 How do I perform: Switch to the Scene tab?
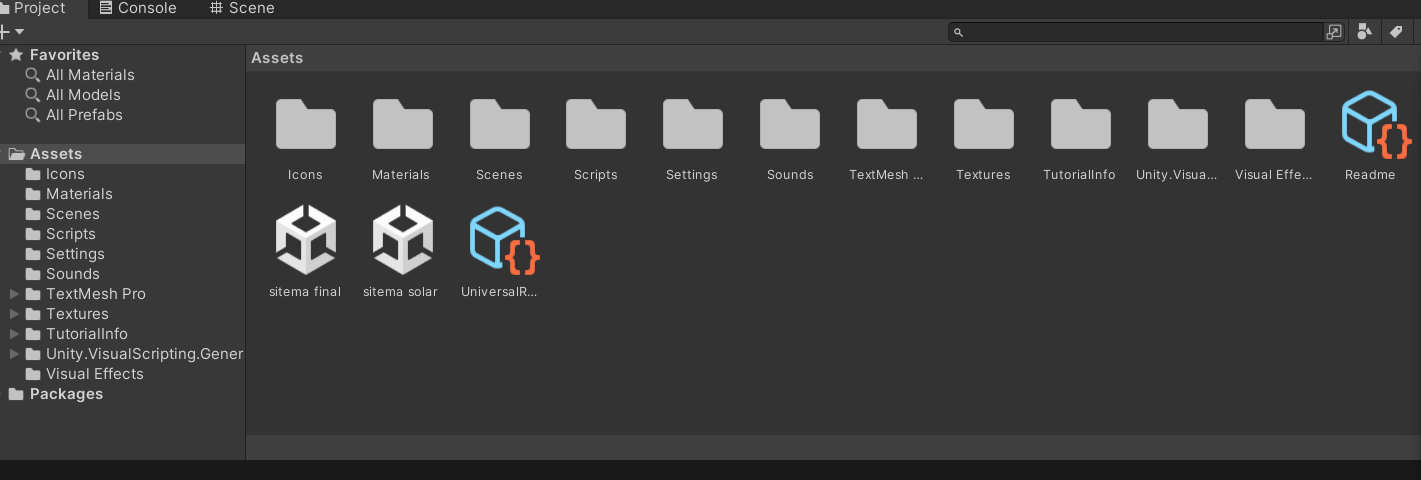[x=242, y=8]
